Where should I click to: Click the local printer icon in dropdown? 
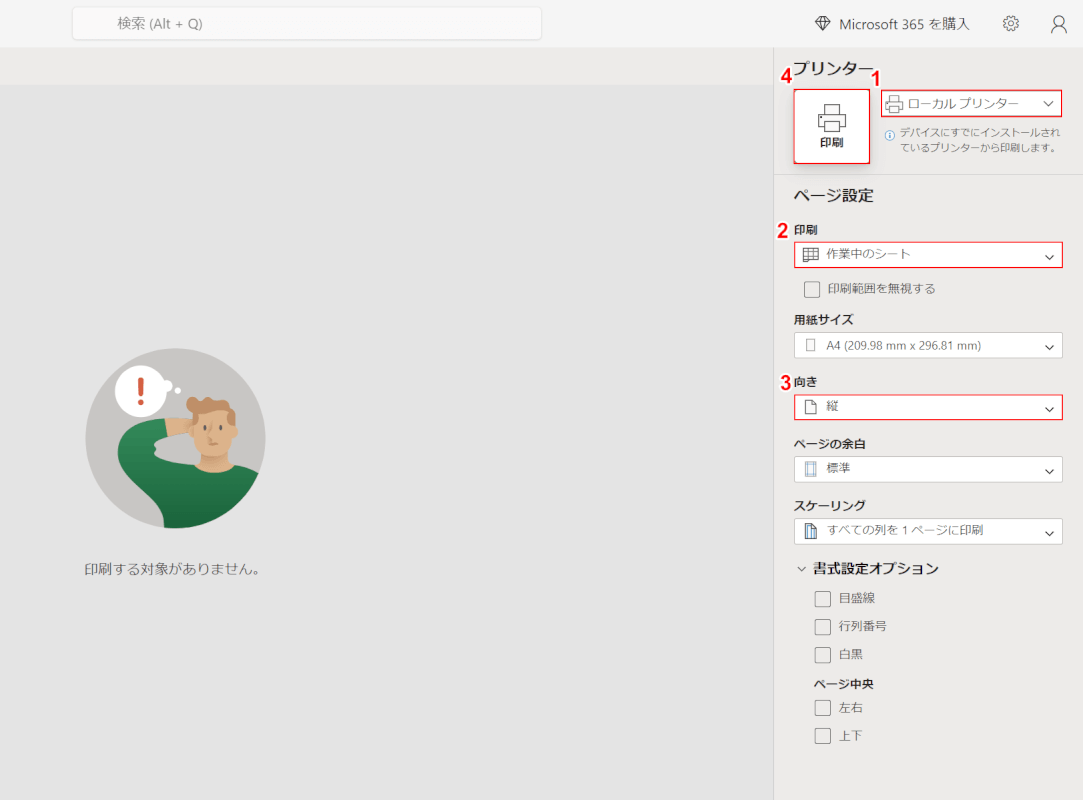(x=894, y=104)
